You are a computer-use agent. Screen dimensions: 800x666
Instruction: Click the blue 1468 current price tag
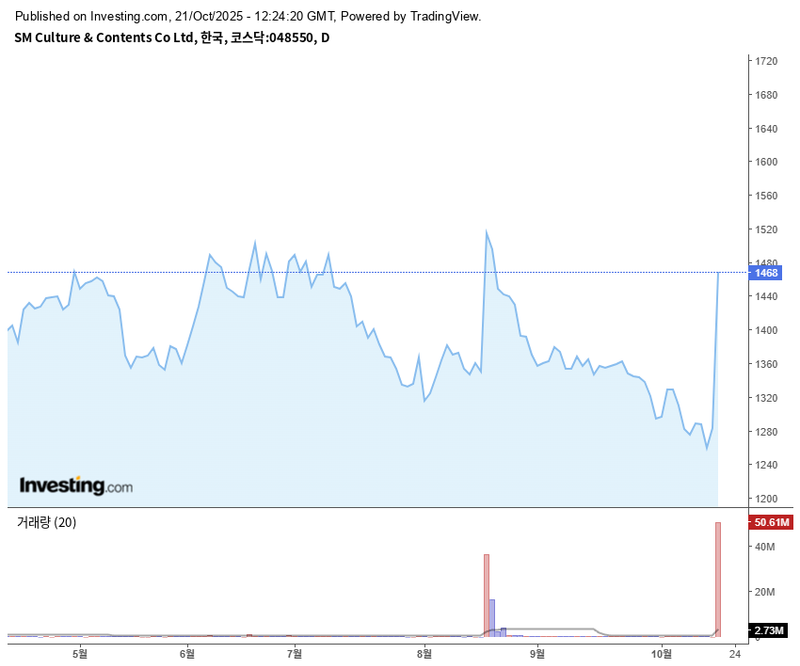(767, 273)
